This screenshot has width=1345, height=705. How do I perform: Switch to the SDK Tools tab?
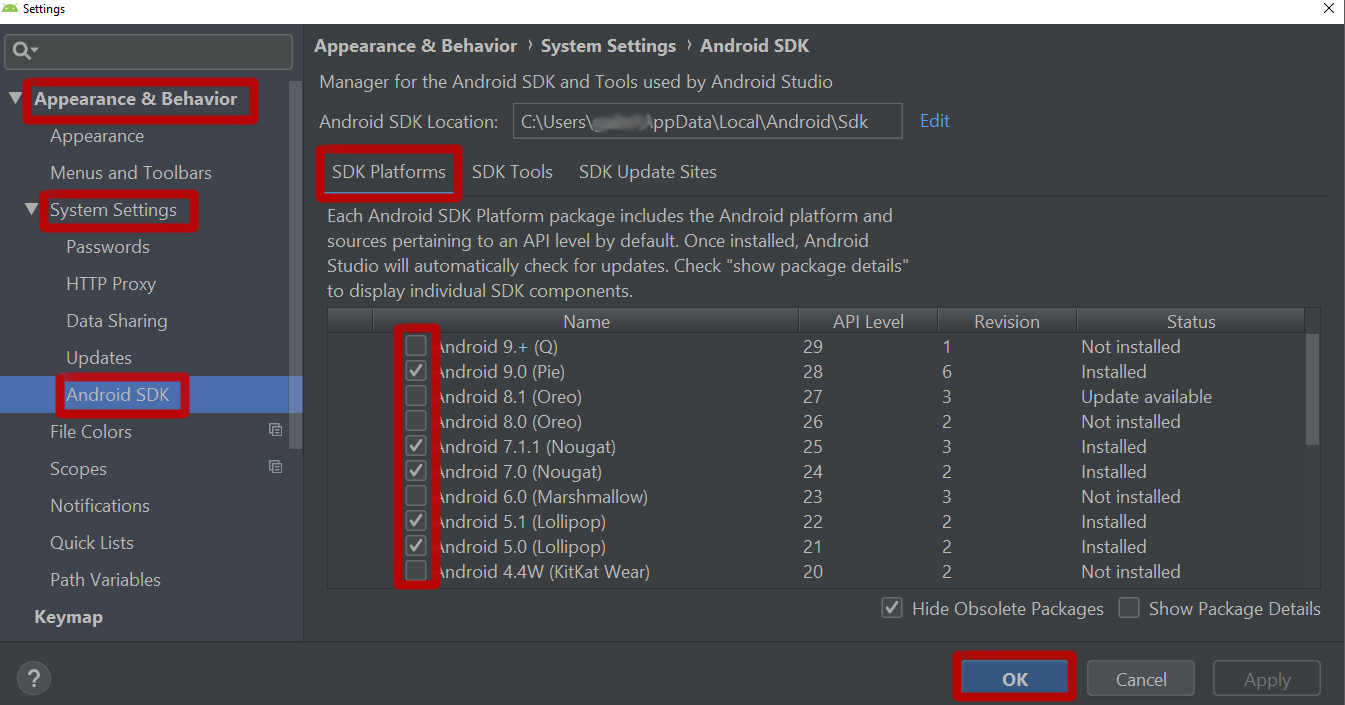[511, 171]
